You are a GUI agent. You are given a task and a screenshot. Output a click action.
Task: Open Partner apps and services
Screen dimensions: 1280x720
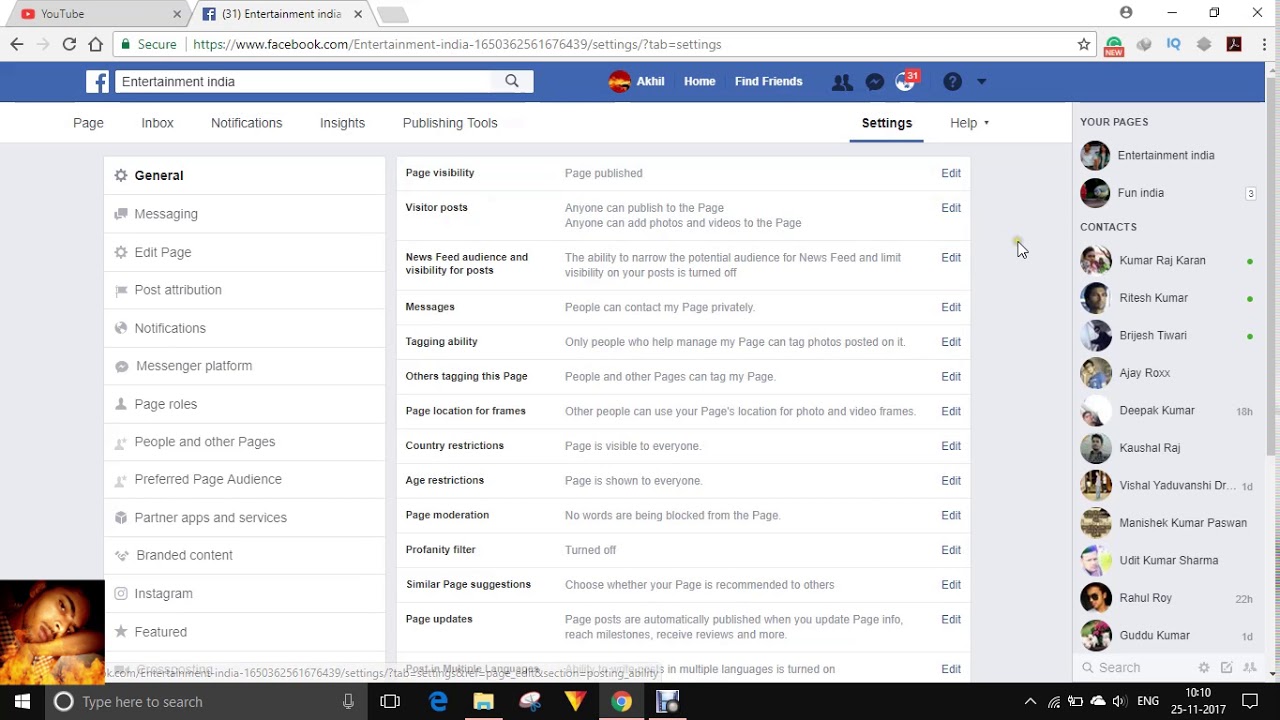click(244, 518)
